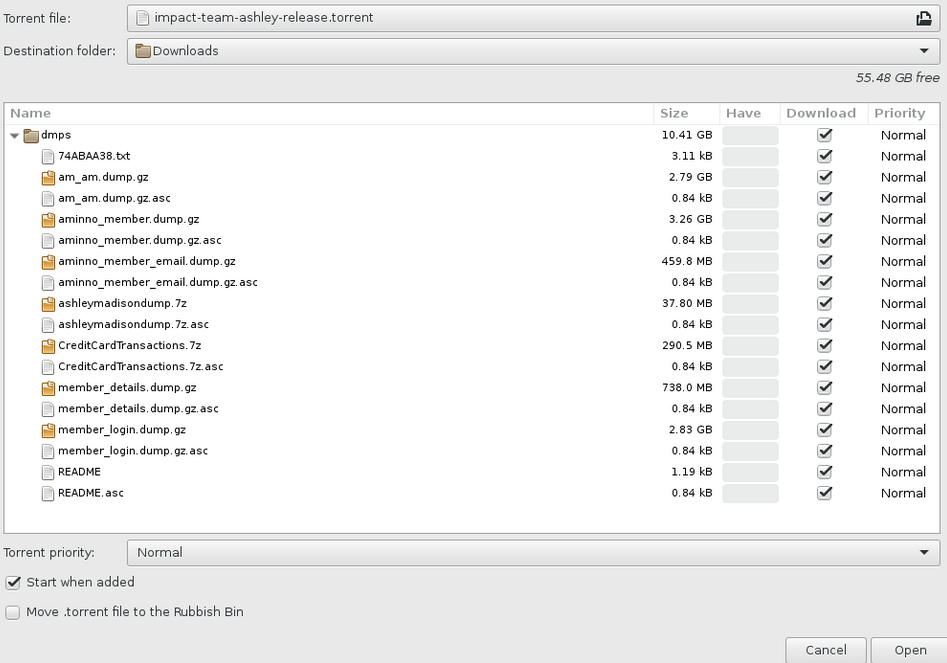
Task: Select the 1.19 kB size cell
Action: [692, 472]
